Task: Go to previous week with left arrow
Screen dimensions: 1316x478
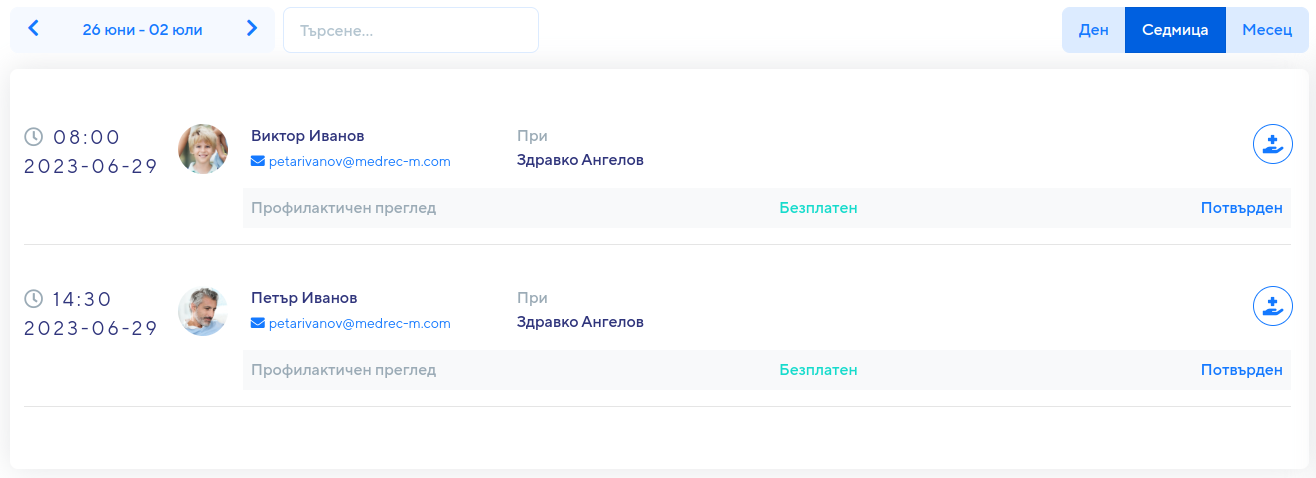Action: [33, 29]
